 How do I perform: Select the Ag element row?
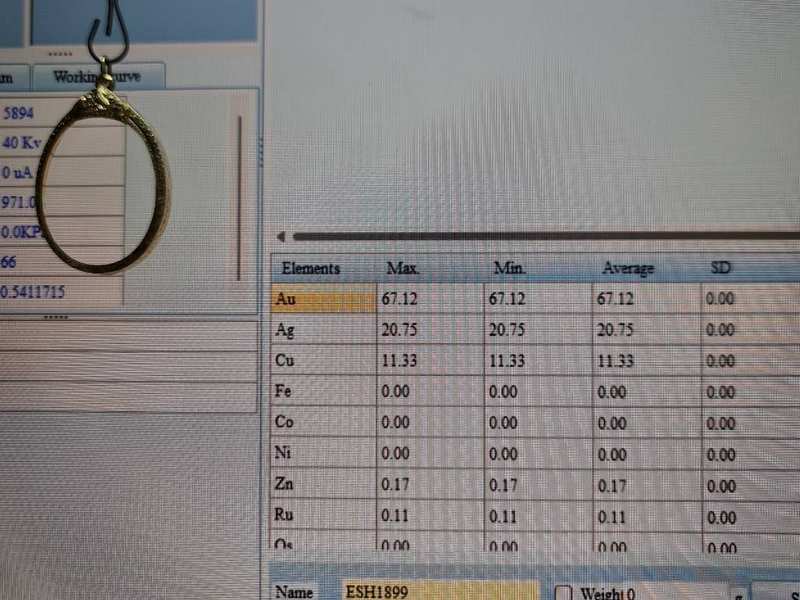[322, 330]
